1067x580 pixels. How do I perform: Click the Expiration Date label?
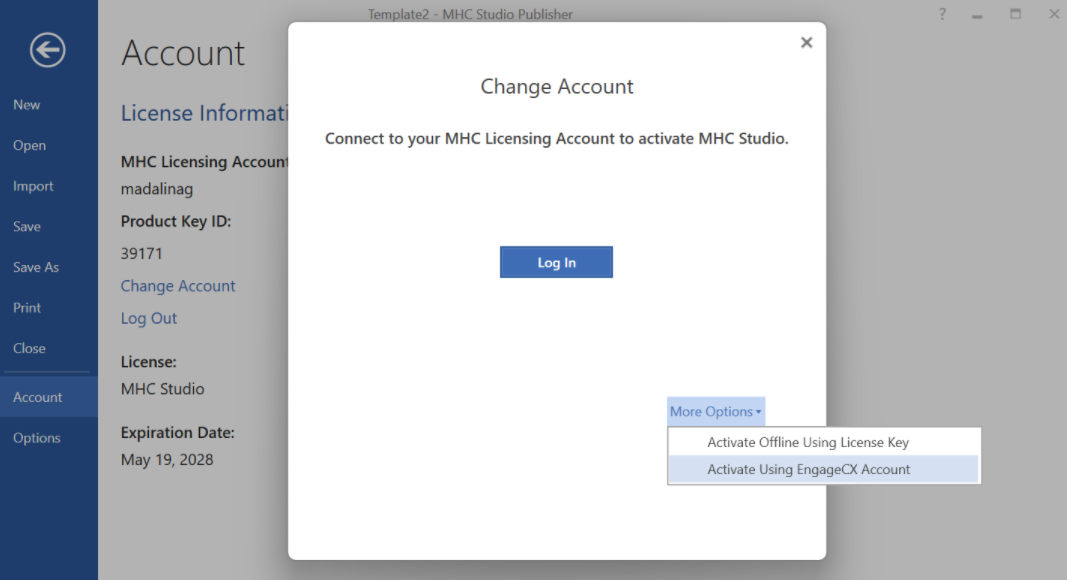[178, 432]
